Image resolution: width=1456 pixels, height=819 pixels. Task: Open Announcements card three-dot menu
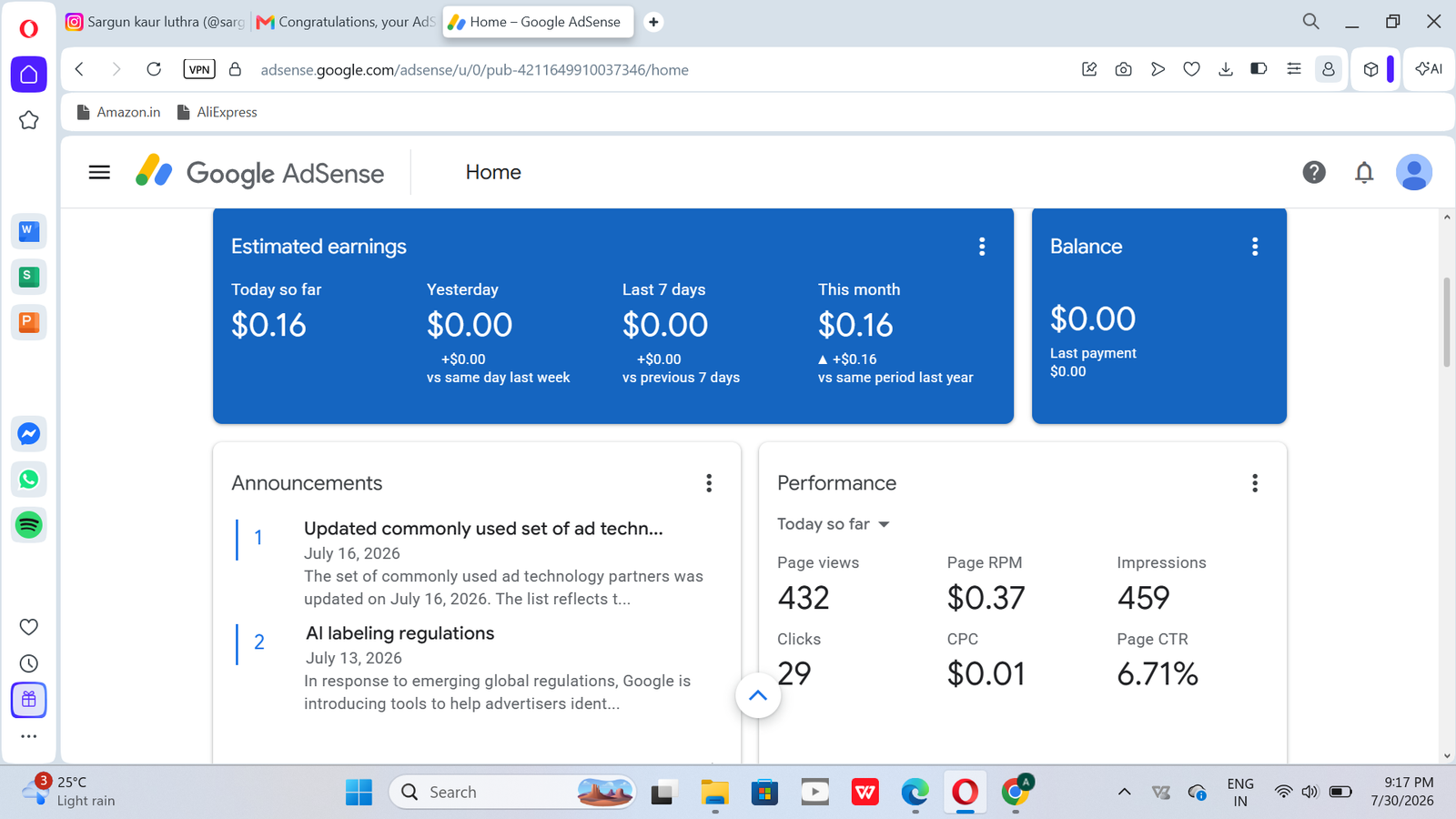coord(709,483)
